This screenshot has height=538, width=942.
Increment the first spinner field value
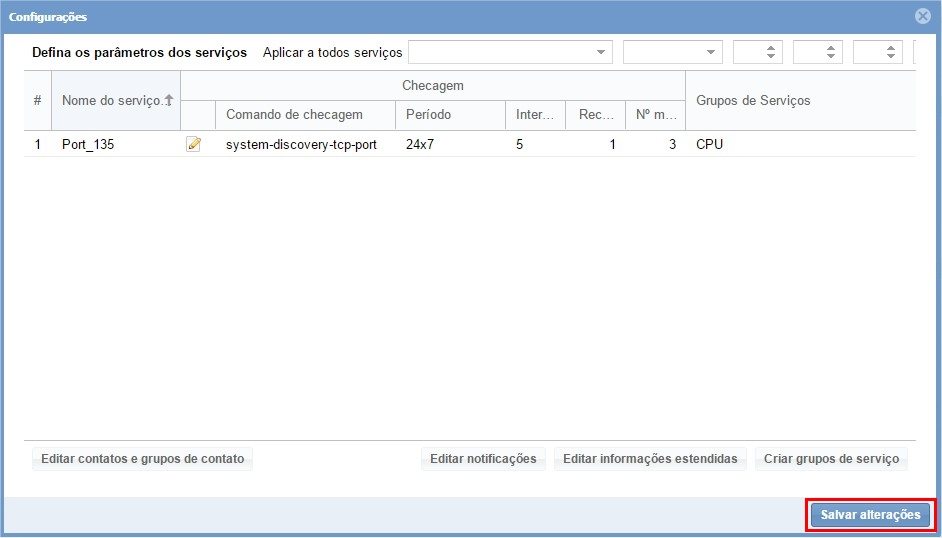point(771,48)
